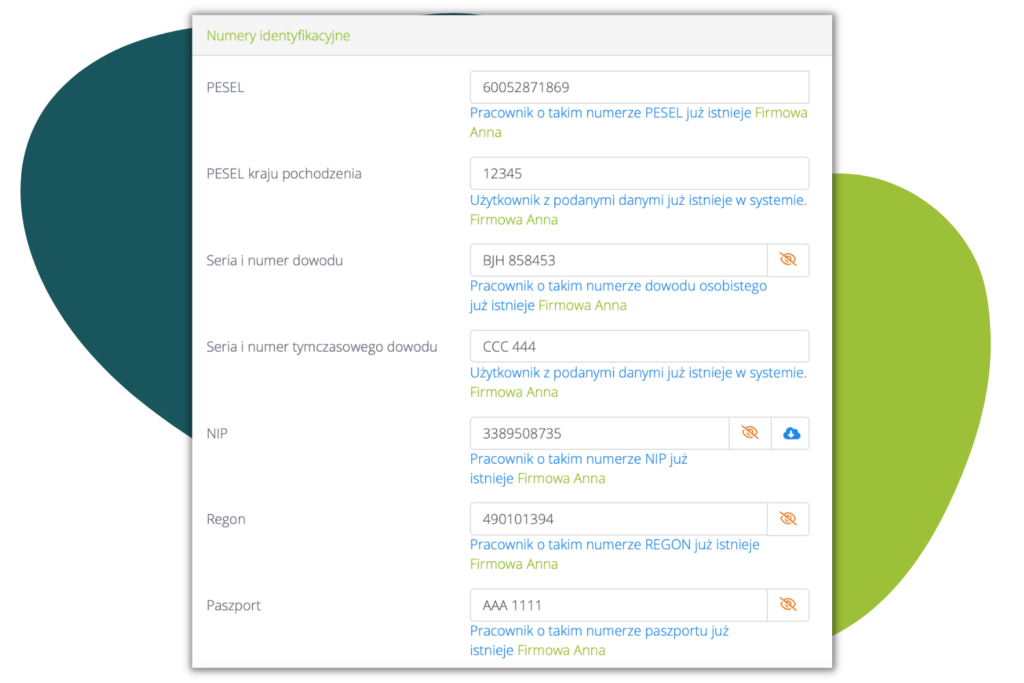
Task: Click the cloud download icon beside NIP
Action: point(791,433)
